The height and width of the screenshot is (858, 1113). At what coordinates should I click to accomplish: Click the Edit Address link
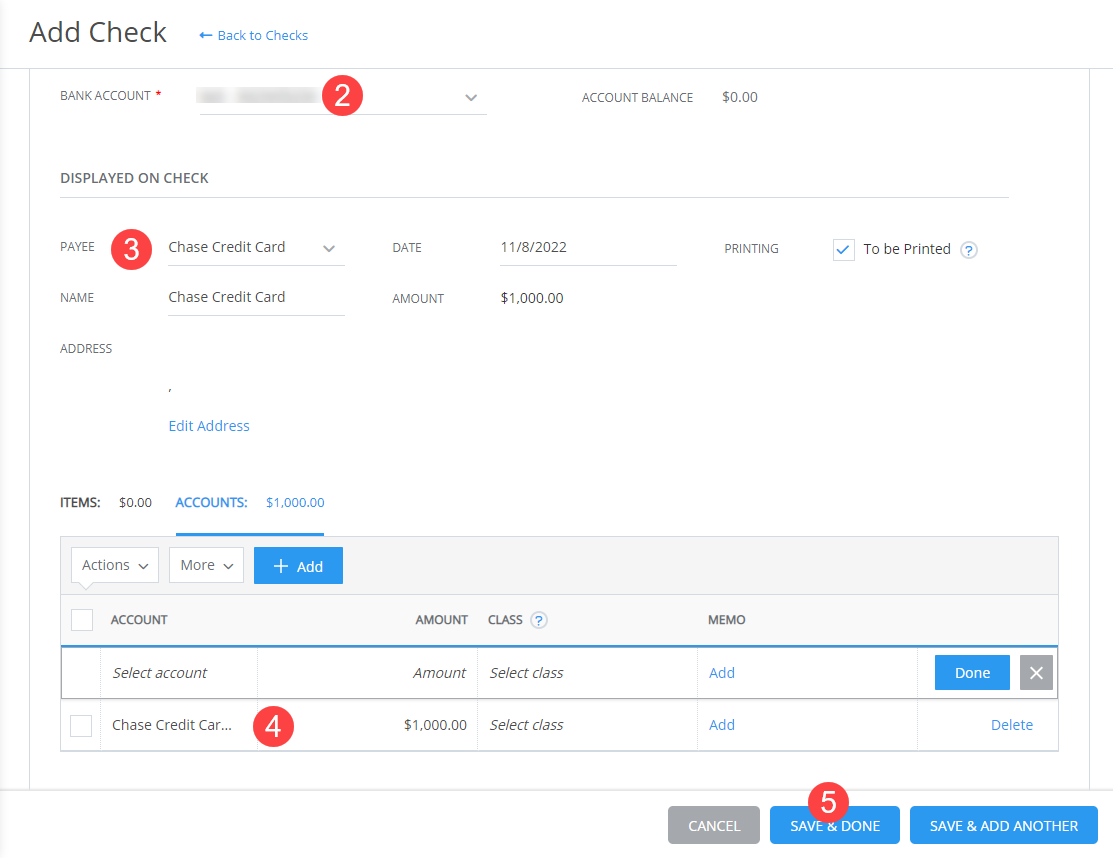[208, 425]
